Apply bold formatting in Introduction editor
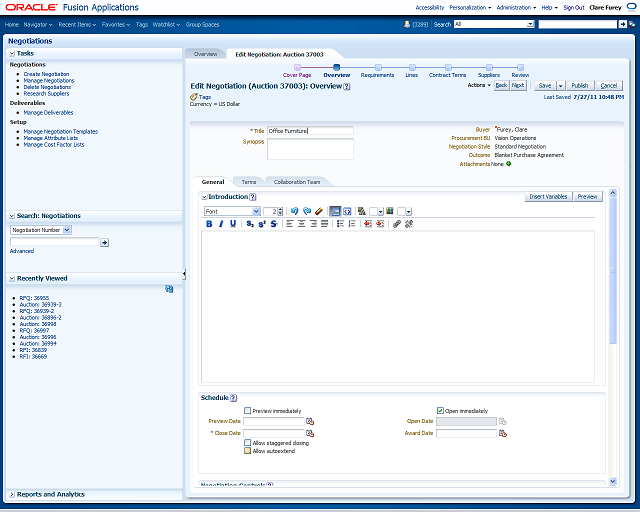 click(x=209, y=224)
